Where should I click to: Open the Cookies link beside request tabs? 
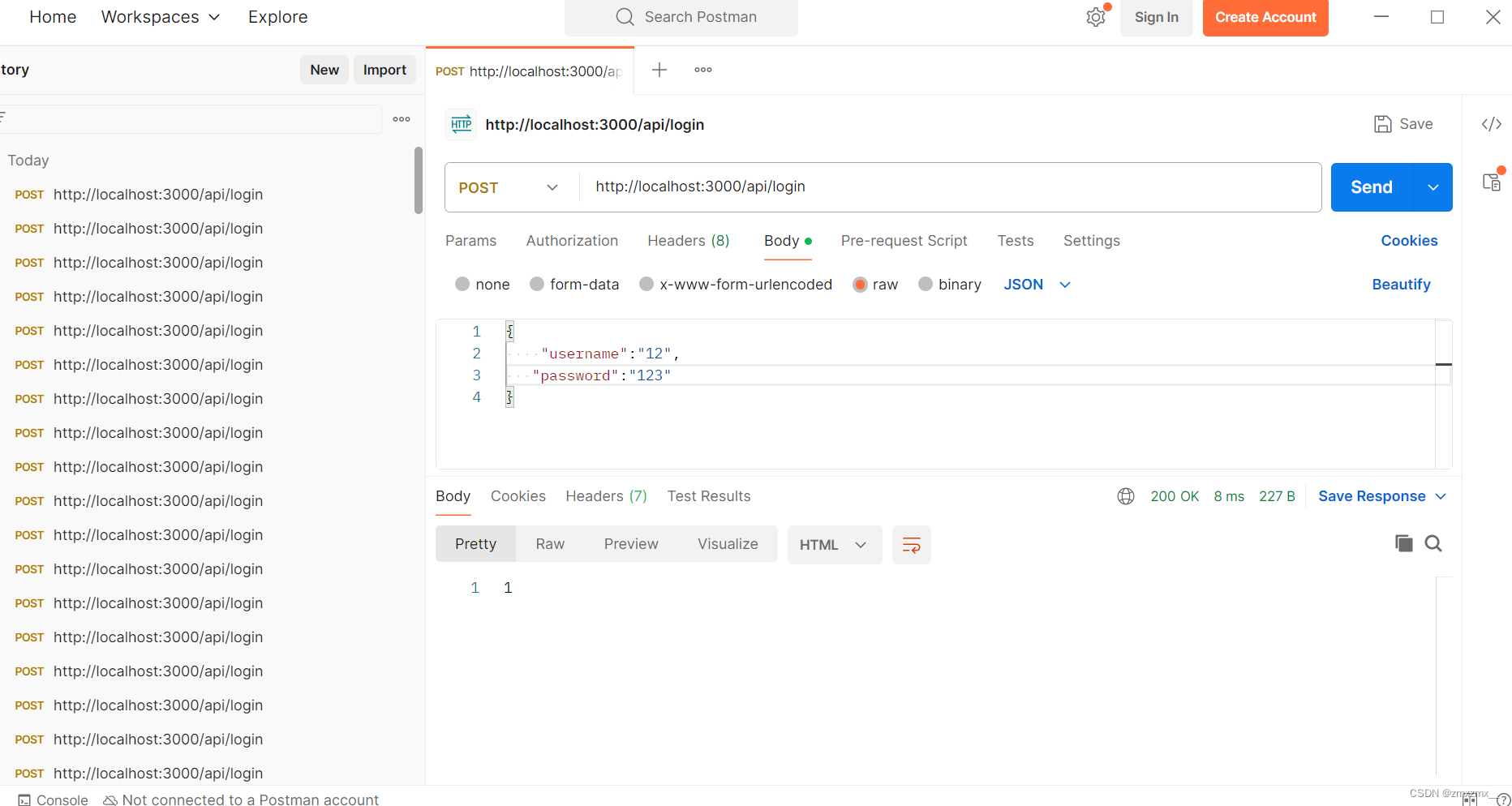coord(1409,241)
